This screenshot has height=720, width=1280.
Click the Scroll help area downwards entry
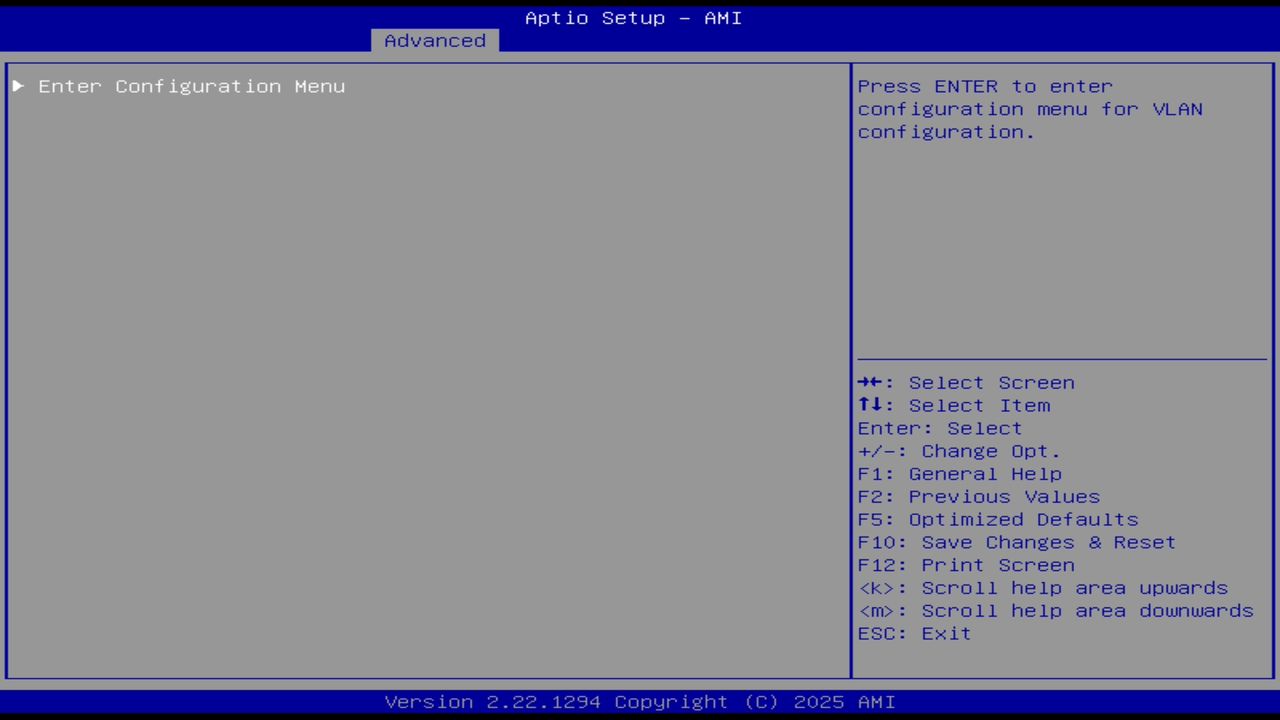click(x=1055, y=611)
